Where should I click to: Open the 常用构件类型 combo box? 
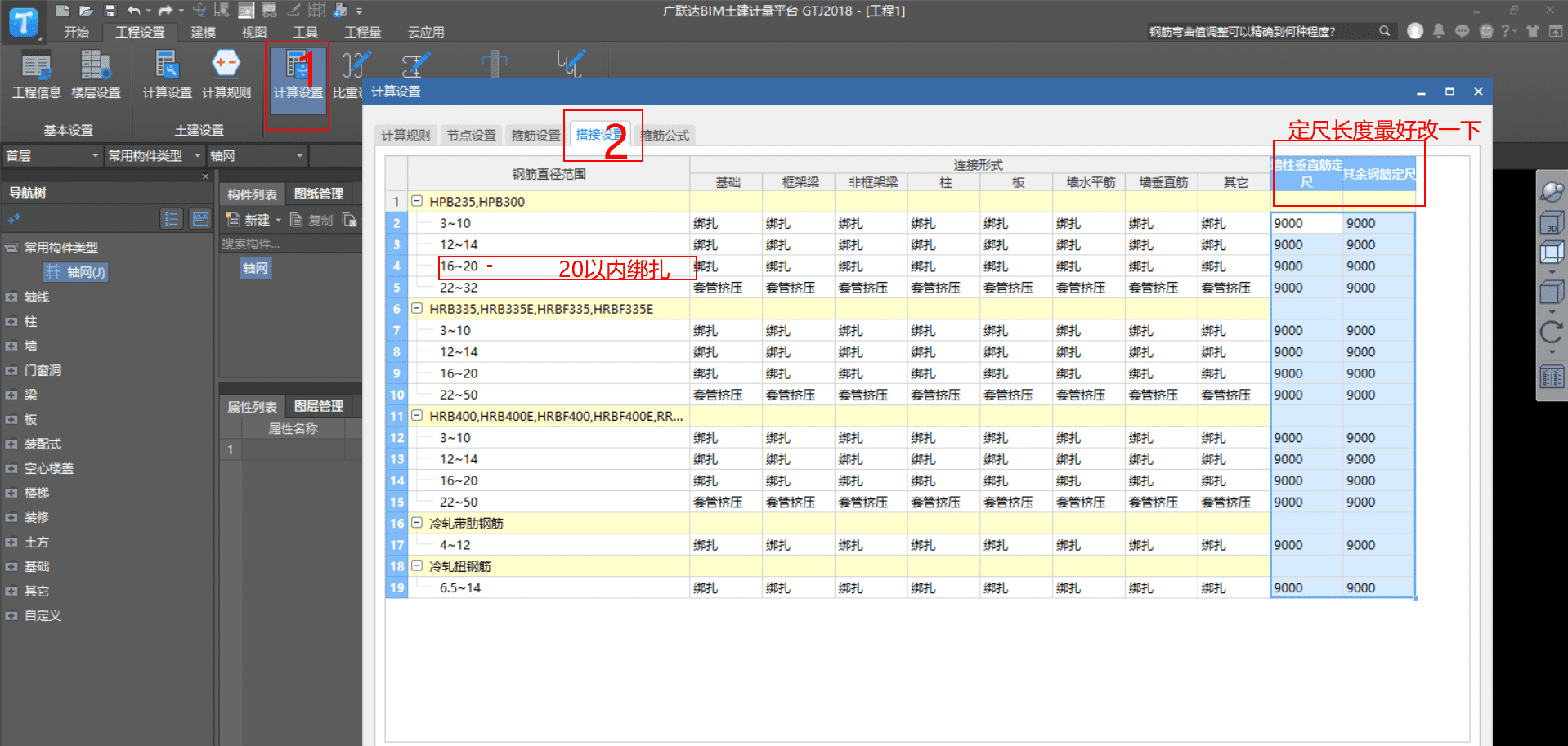coord(154,155)
